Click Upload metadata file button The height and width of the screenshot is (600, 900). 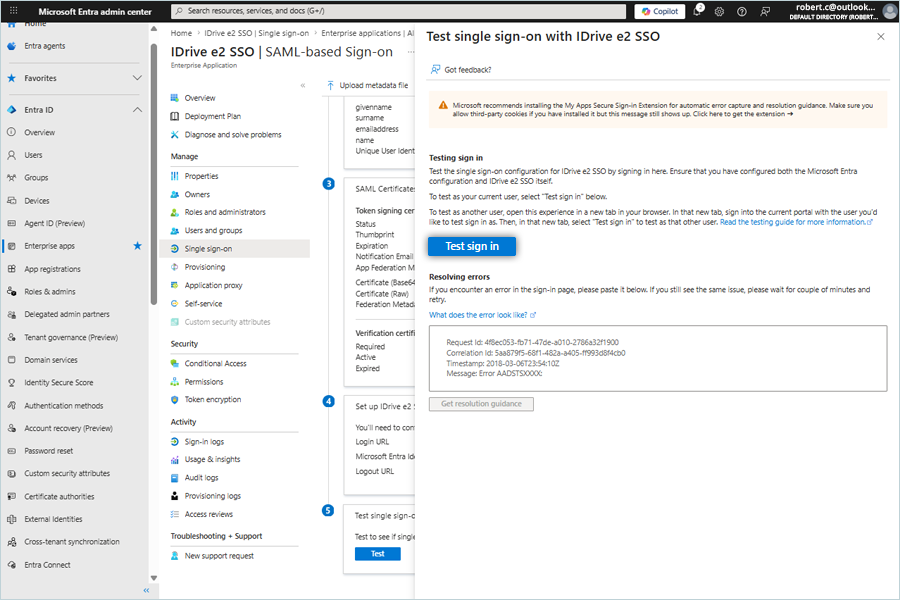tap(368, 86)
